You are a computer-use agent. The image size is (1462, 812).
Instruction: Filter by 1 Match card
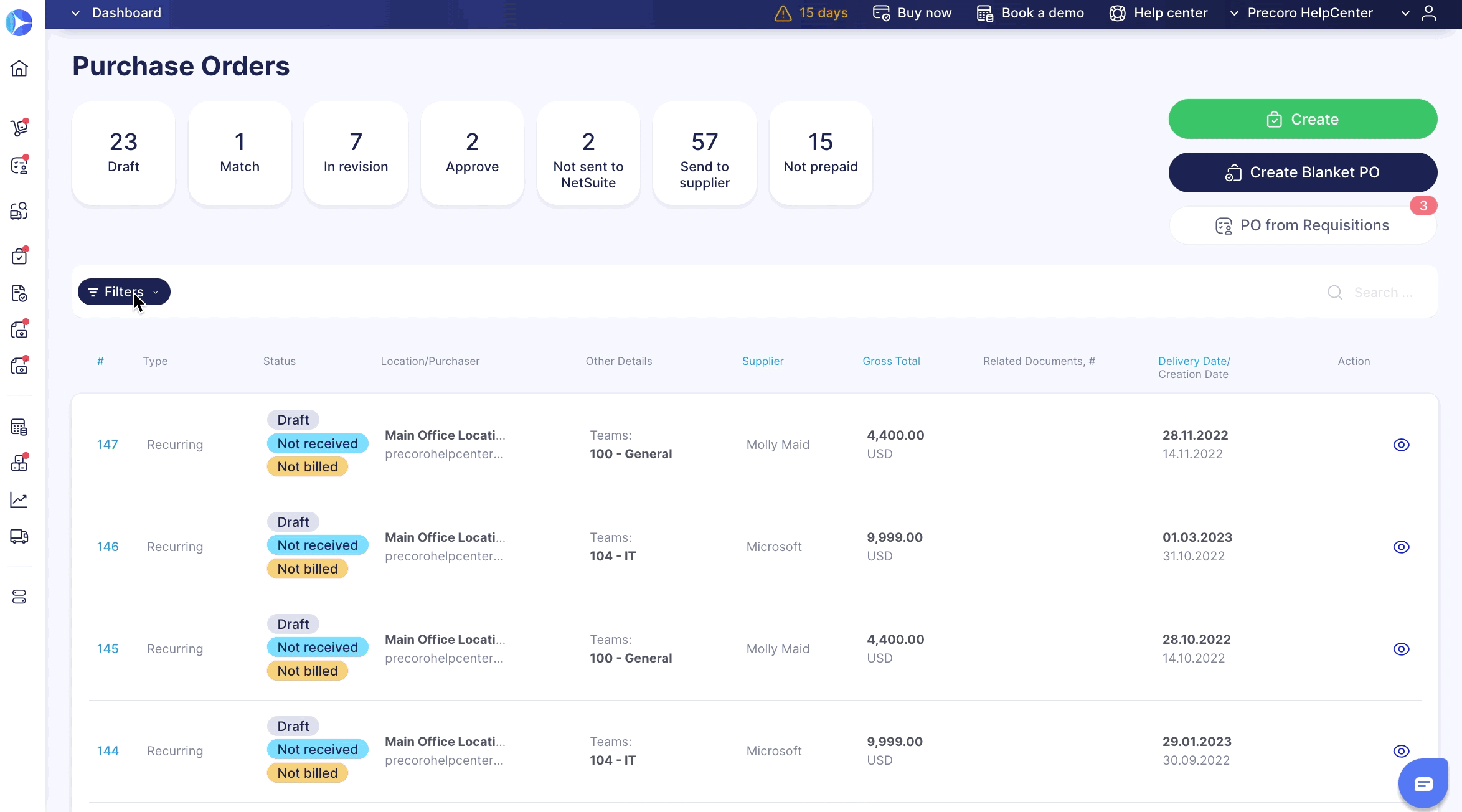(x=240, y=153)
